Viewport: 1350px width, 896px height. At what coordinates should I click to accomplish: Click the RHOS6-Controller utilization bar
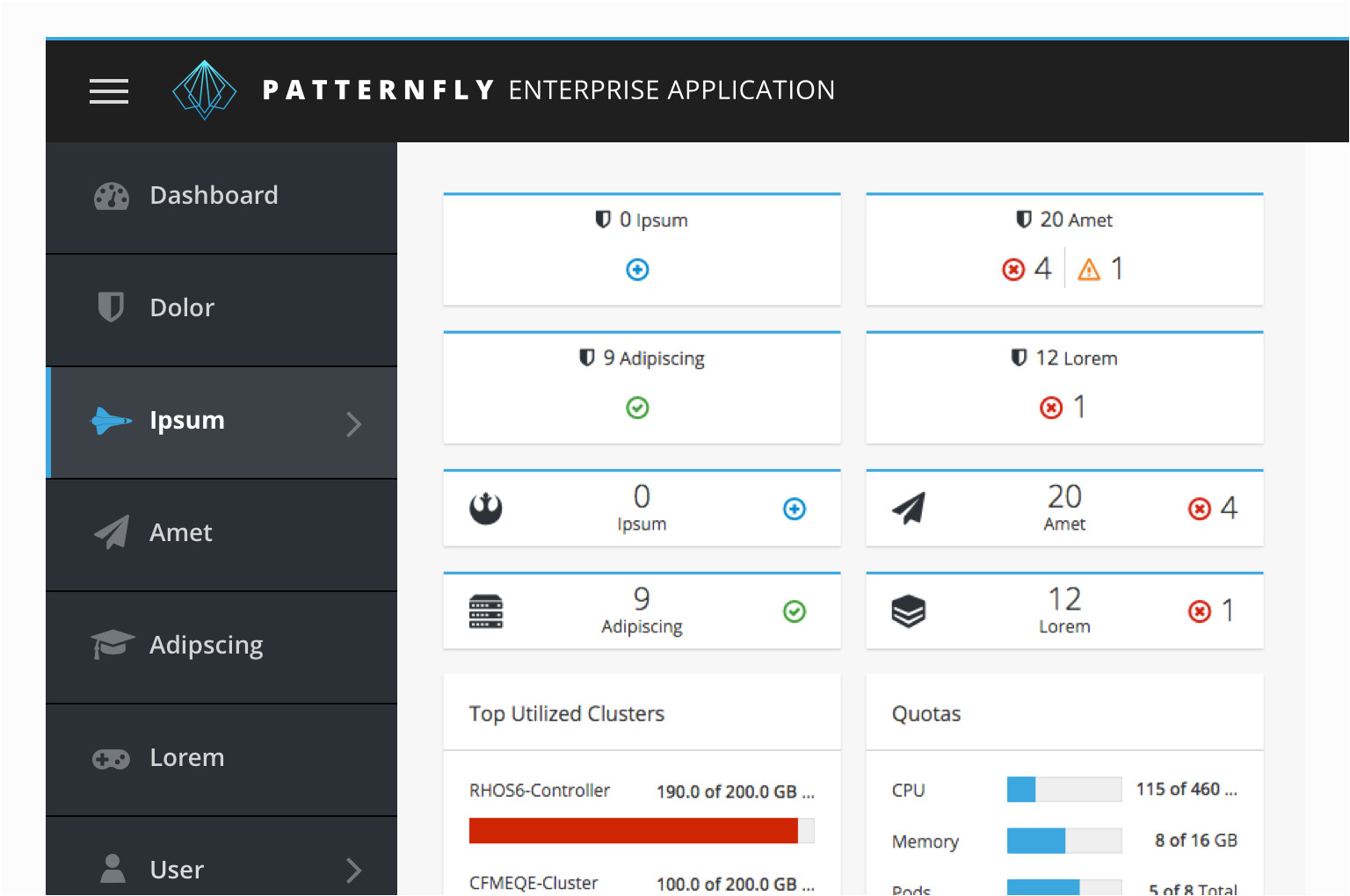pyautogui.click(x=642, y=830)
